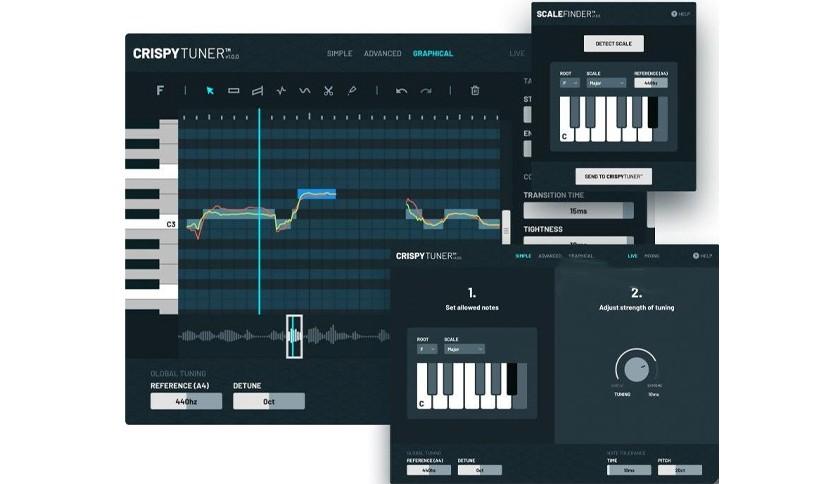This screenshot has width=836, height=484.
Task: Click the waveform overview selection box
Action: coord(294,336)
